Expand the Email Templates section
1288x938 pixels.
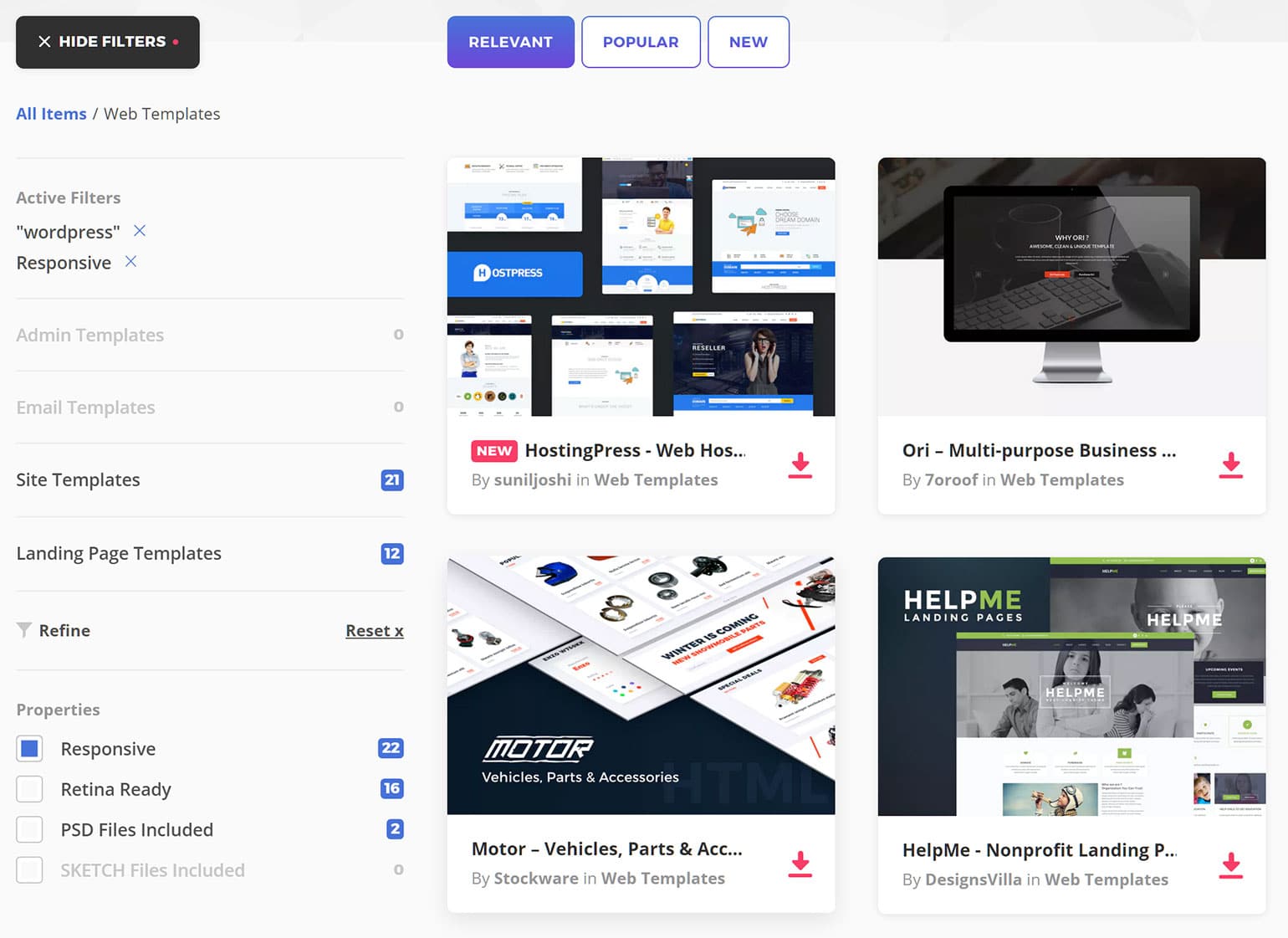click(x=85, y=407)
